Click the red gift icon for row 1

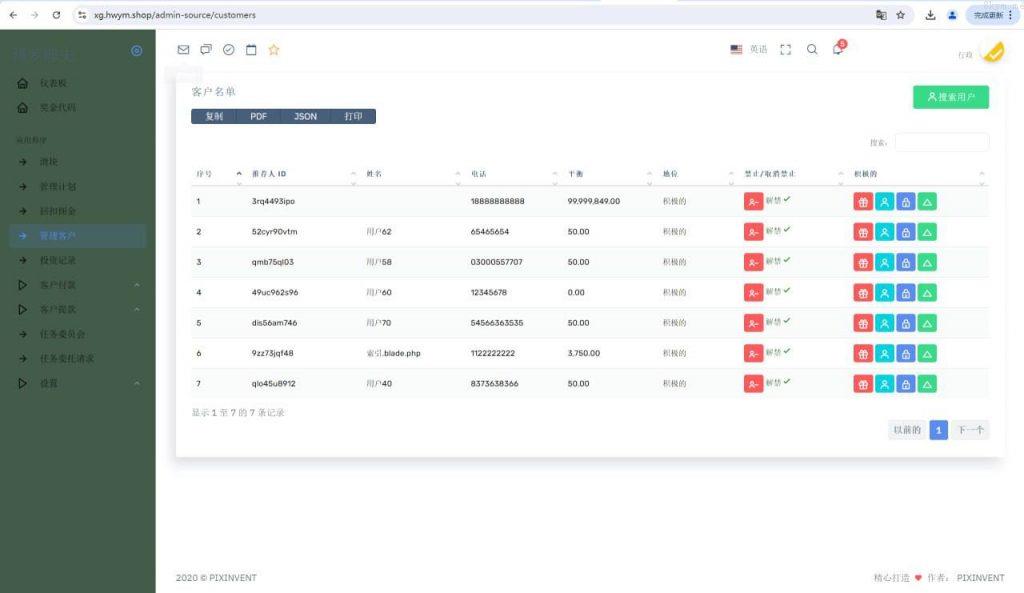click(863, 201)
